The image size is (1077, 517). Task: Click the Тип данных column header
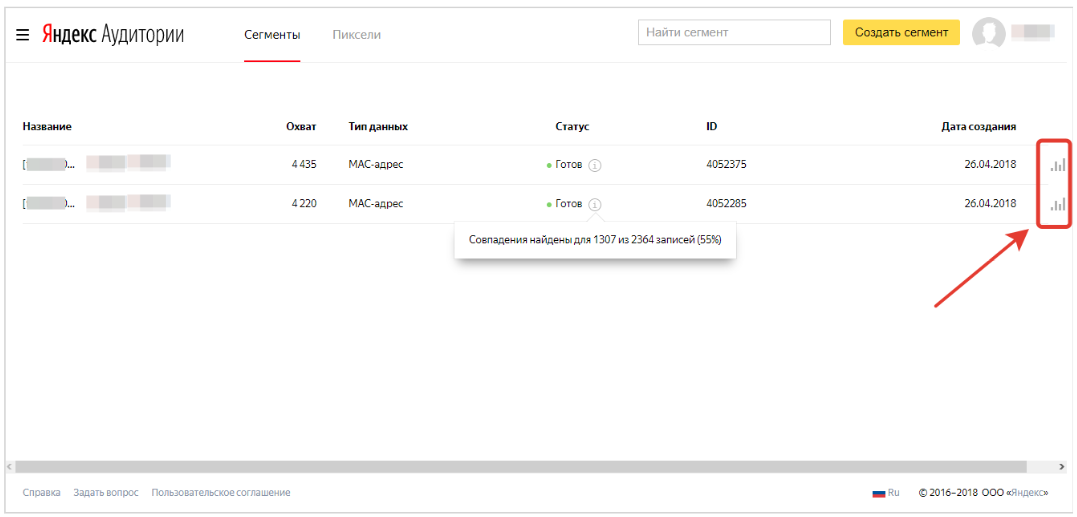click(x=378, y=126)
